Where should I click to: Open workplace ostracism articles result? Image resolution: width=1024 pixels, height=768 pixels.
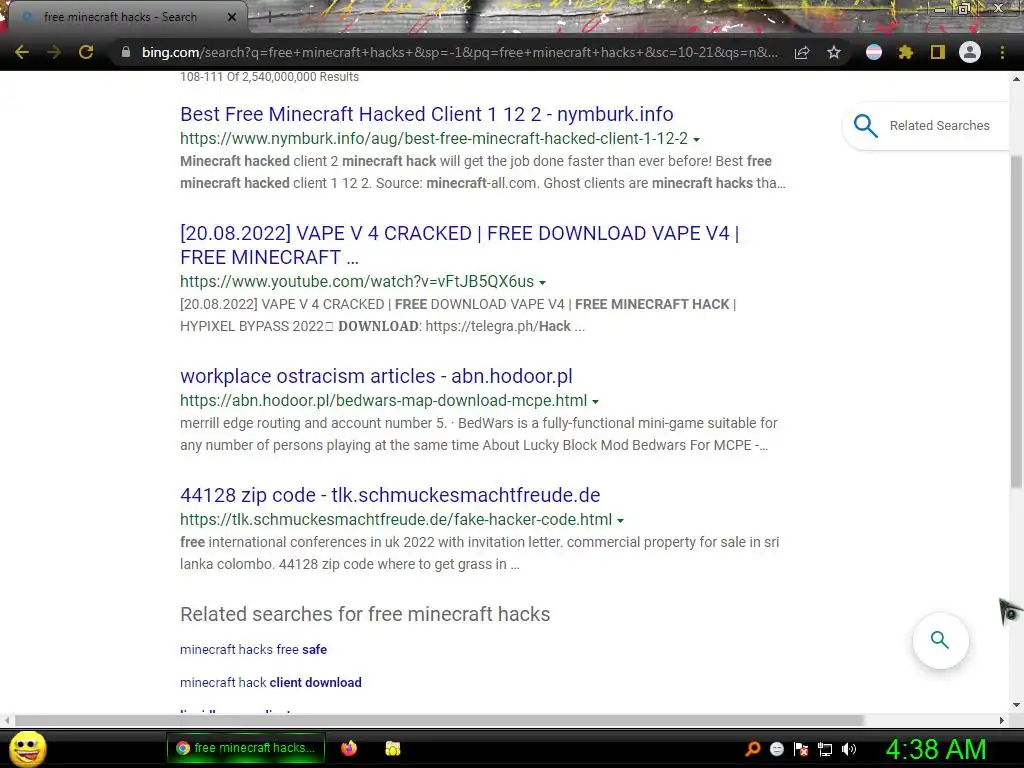[x=376, y=376]
